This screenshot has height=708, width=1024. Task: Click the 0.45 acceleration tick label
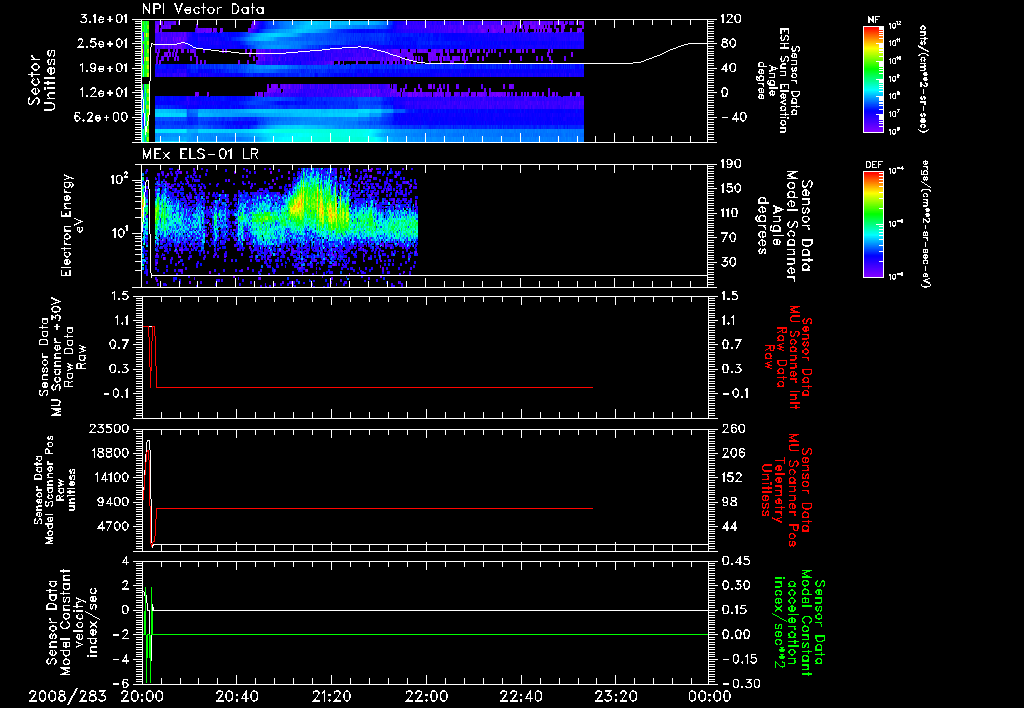pos(735,561)
